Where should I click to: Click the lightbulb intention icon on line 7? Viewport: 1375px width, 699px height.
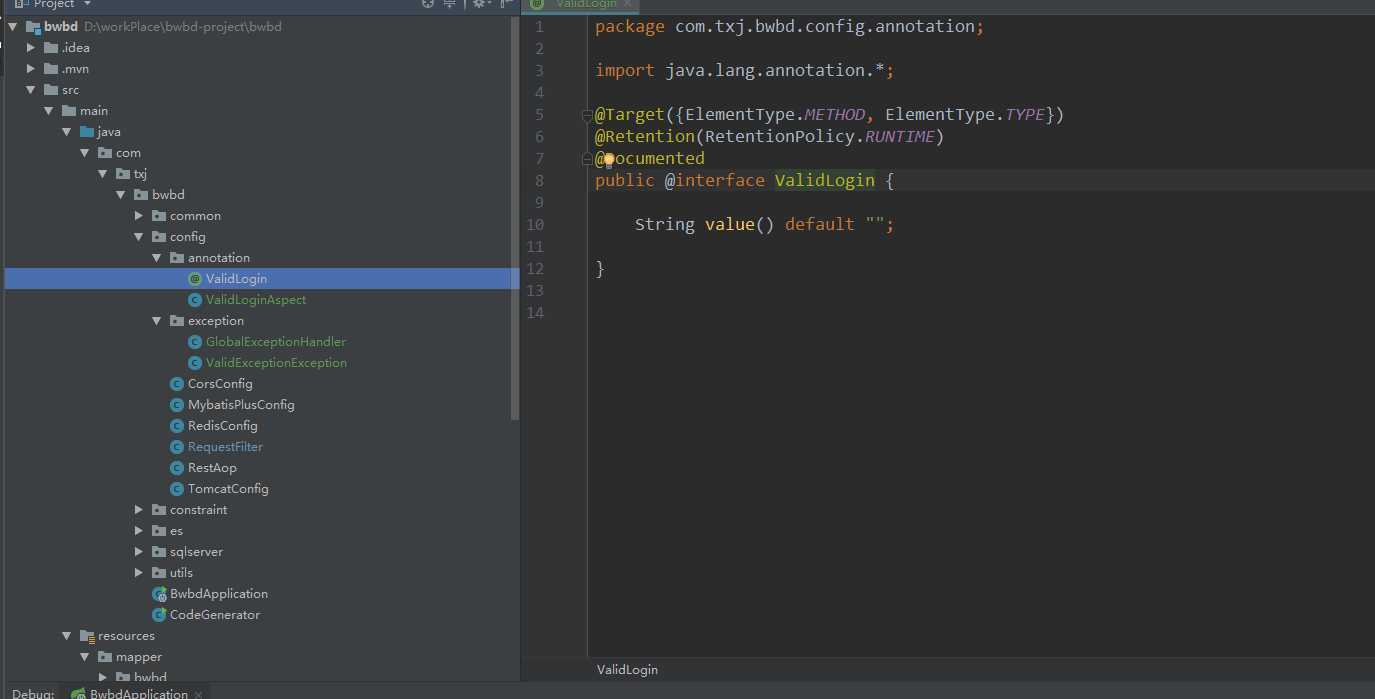coord(608,159)
